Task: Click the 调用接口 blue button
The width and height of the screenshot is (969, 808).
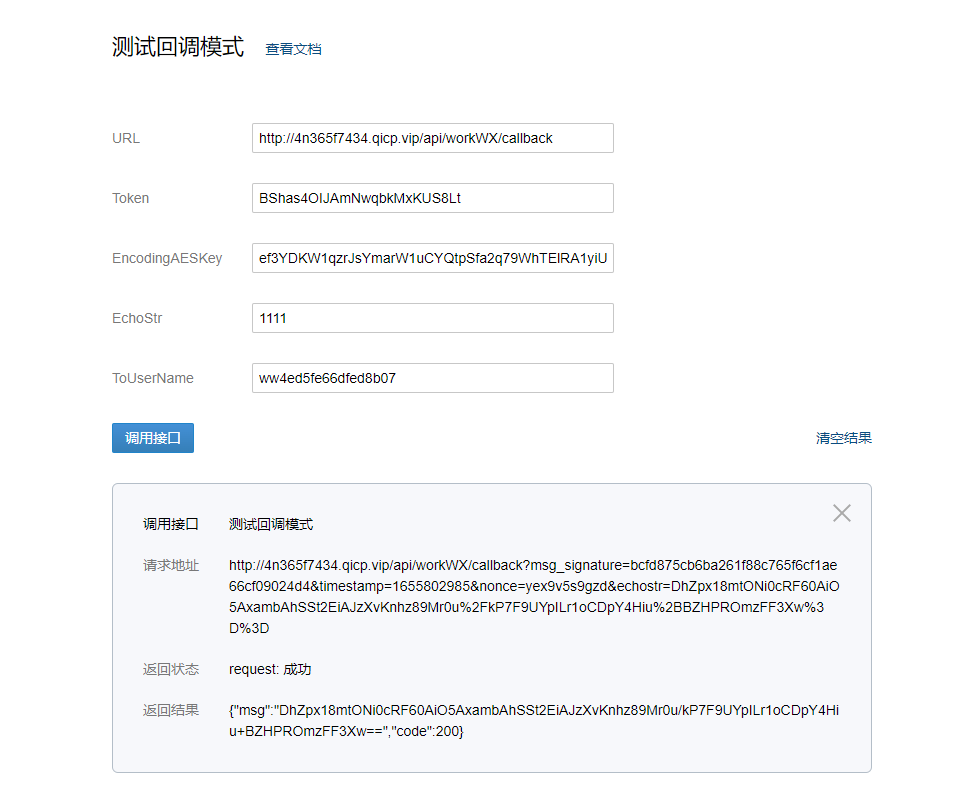Action: 152,437
